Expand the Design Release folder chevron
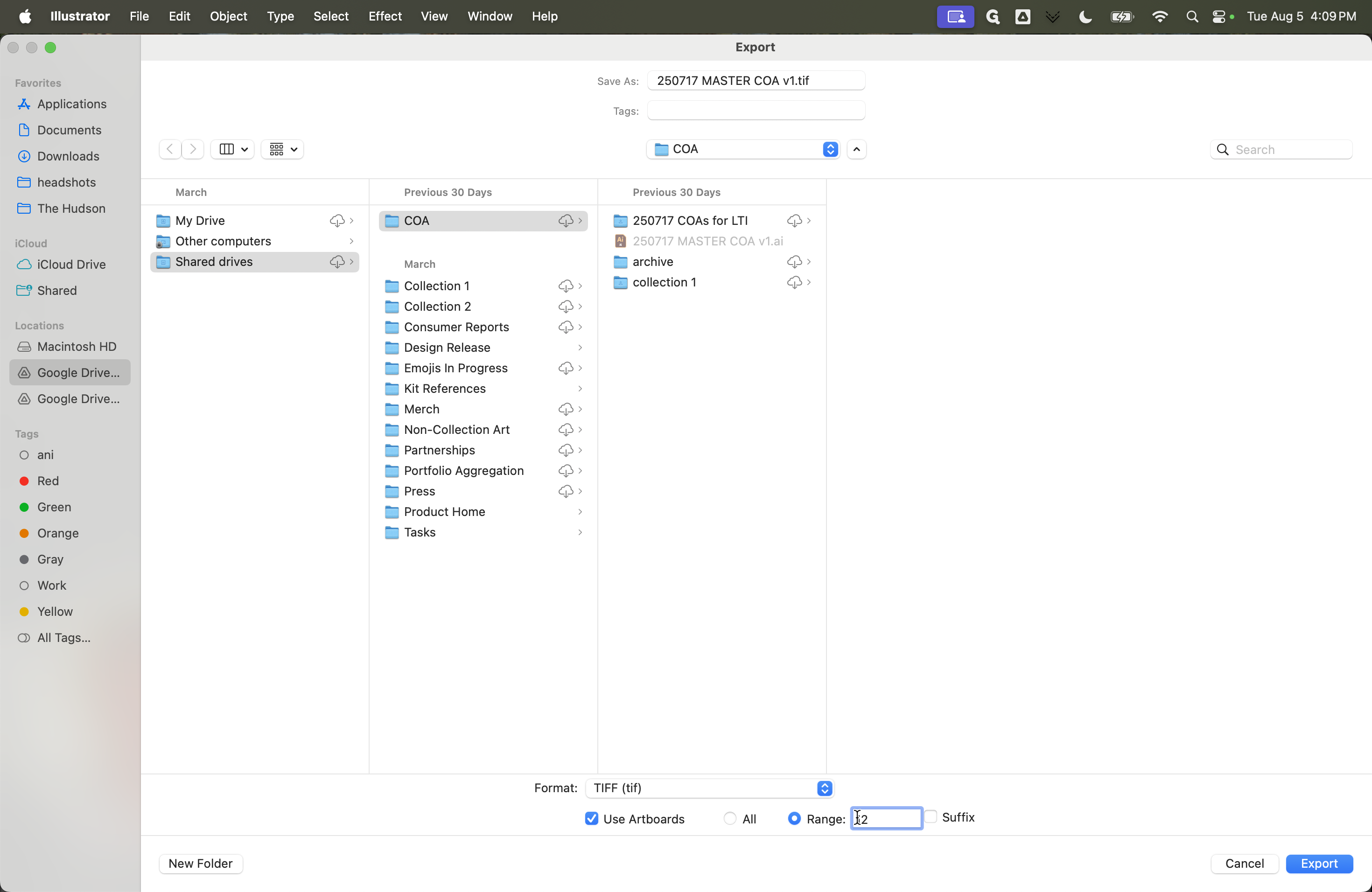1372x892 pixels. pos(580,348)
